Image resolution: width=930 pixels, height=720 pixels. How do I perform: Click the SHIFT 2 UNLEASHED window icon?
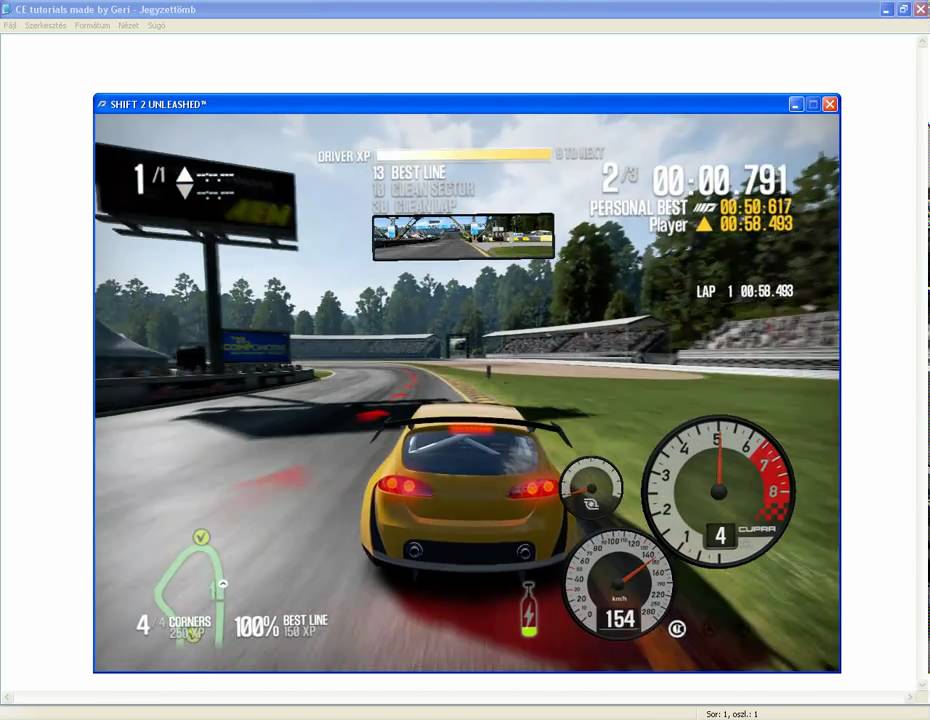click(x=102, y=104)
